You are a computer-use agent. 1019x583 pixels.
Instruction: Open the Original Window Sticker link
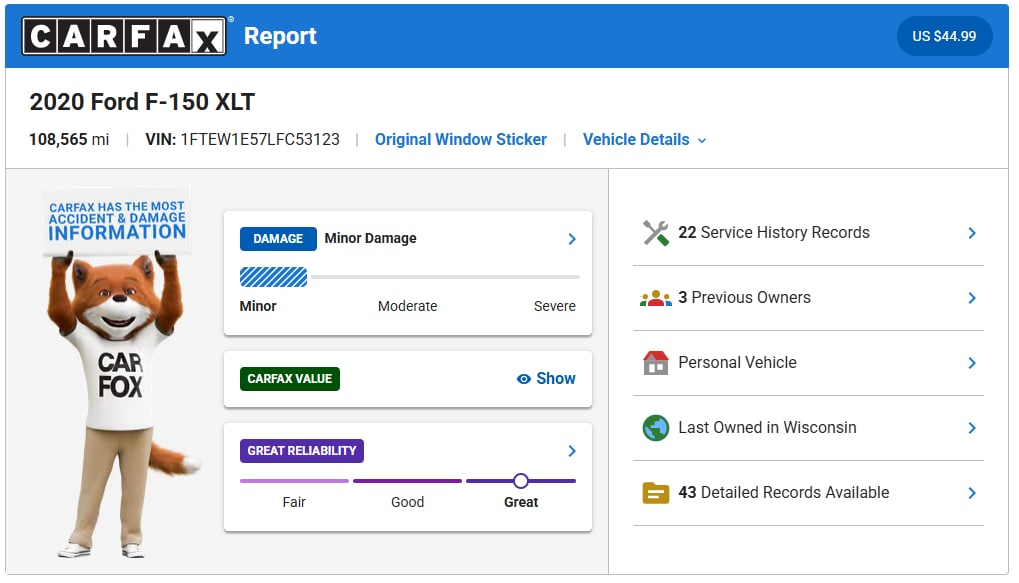pos(460,140)
